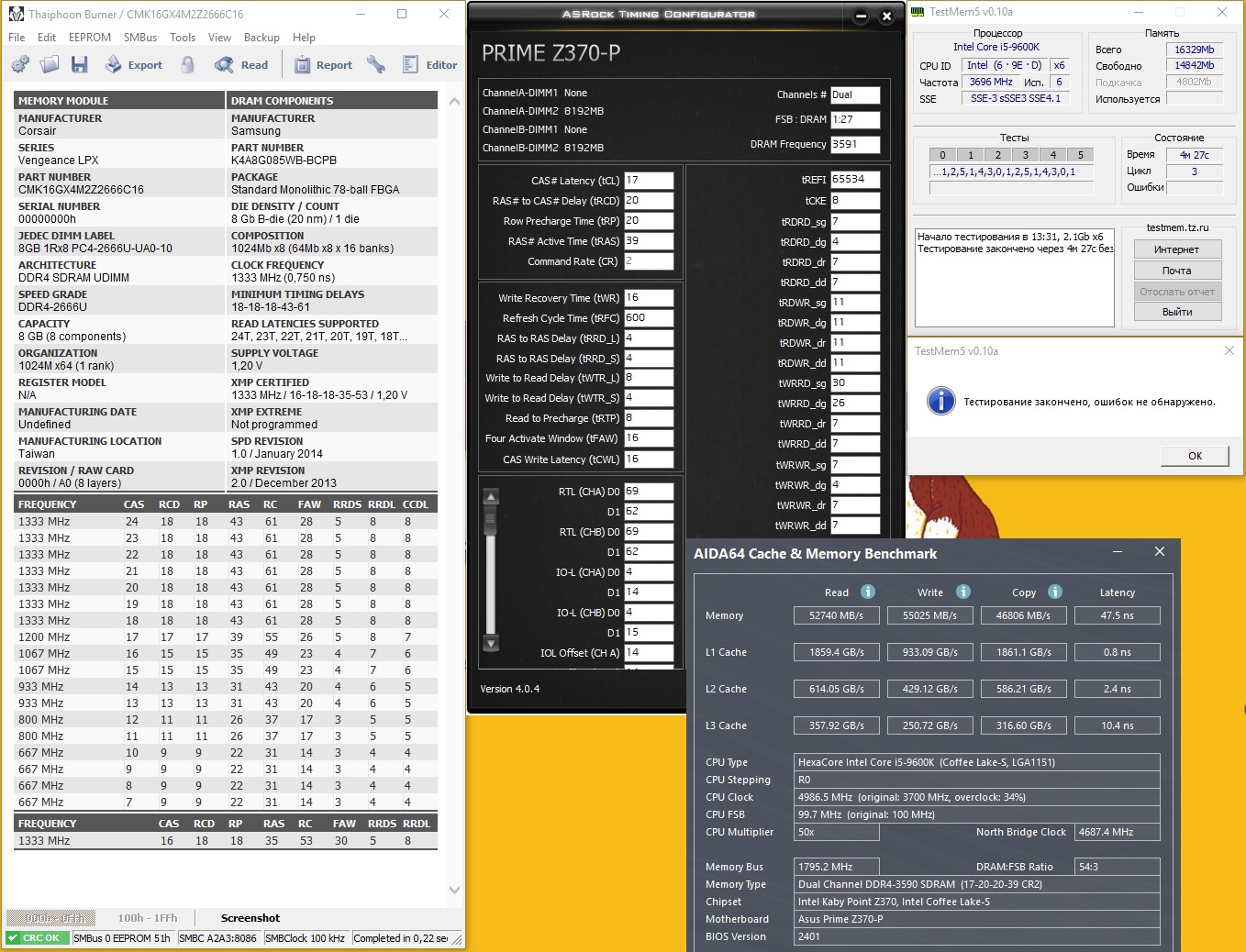Open the EEPROM menu
Image resolution: width=1246 pixels, height=952 pixels.
pos(90,38)
